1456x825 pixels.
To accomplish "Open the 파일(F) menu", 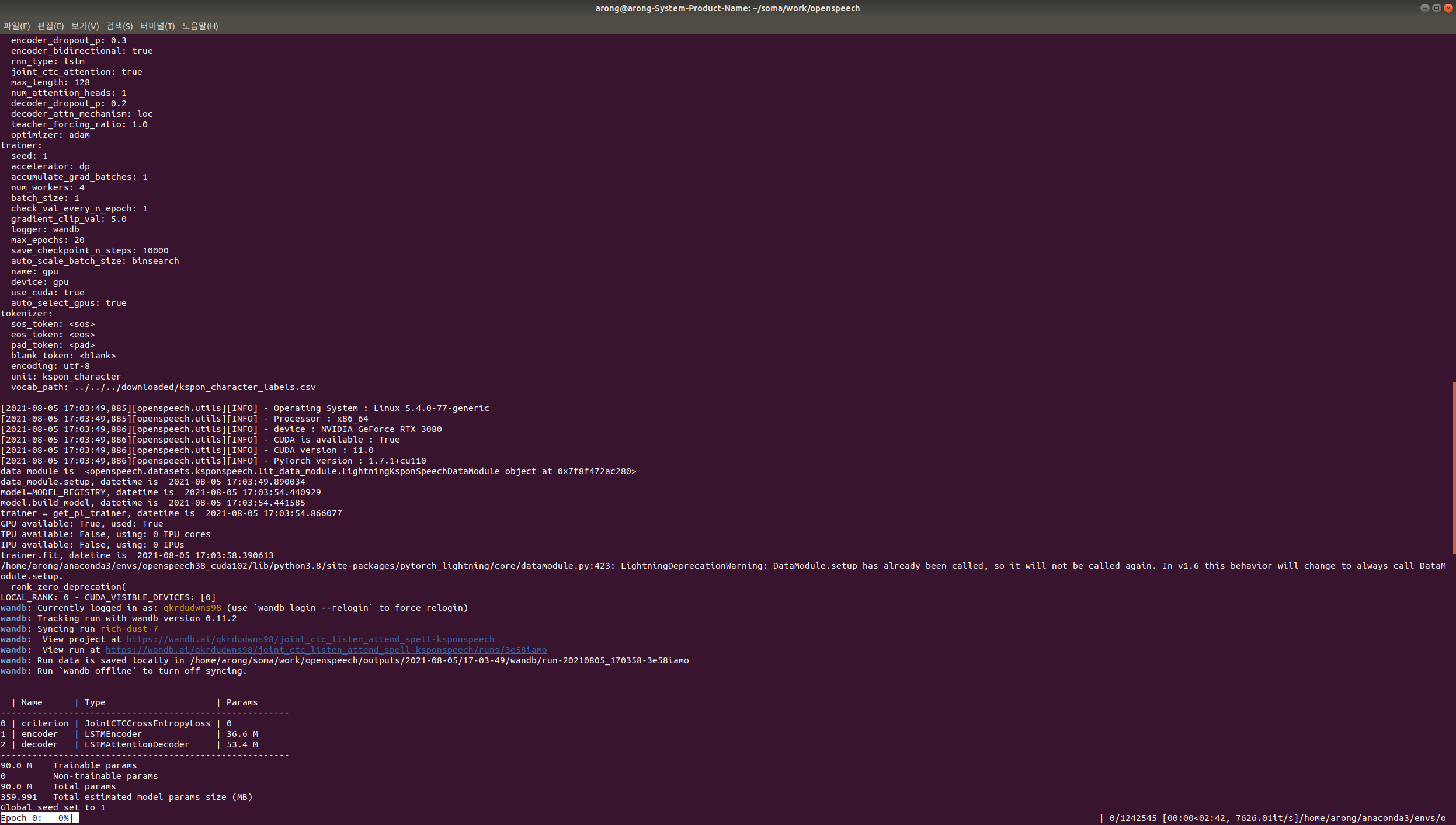I will coord(16,26).
